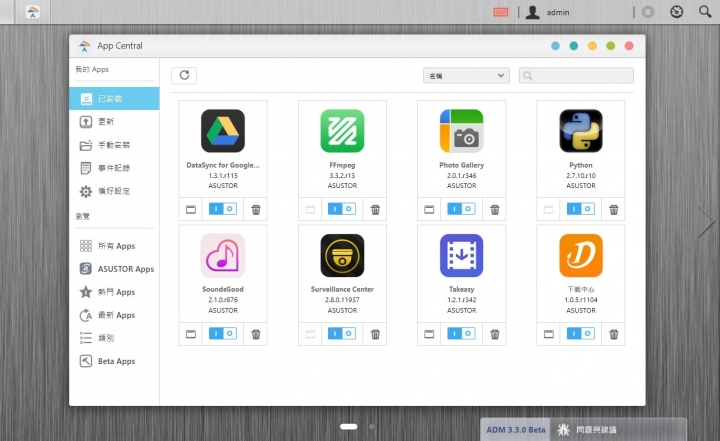The height and width of the screenshot is (441, 720).
Task: Select the Installed (已安裝) sidebar item
Action: [x=114, y=98]
